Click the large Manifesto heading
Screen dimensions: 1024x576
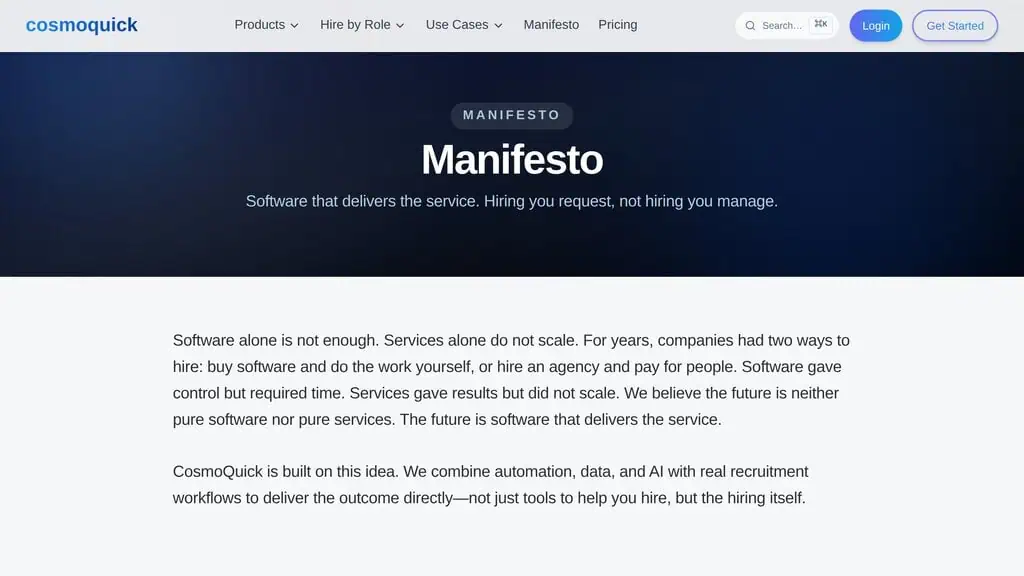(x=512, y=159)
